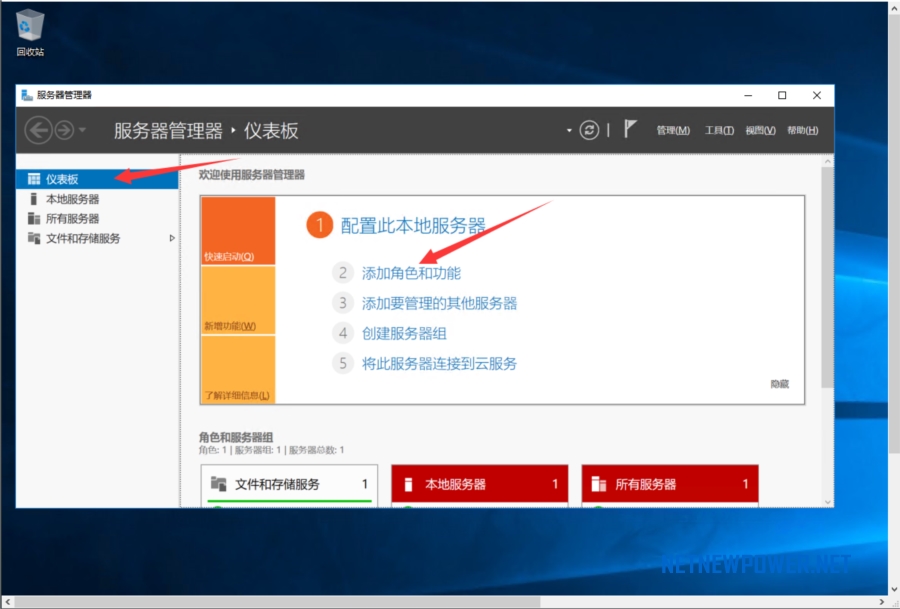This screenshot has width=900, height=609.
Task: Click the back navigation arrow
Action: coord(38,130)
